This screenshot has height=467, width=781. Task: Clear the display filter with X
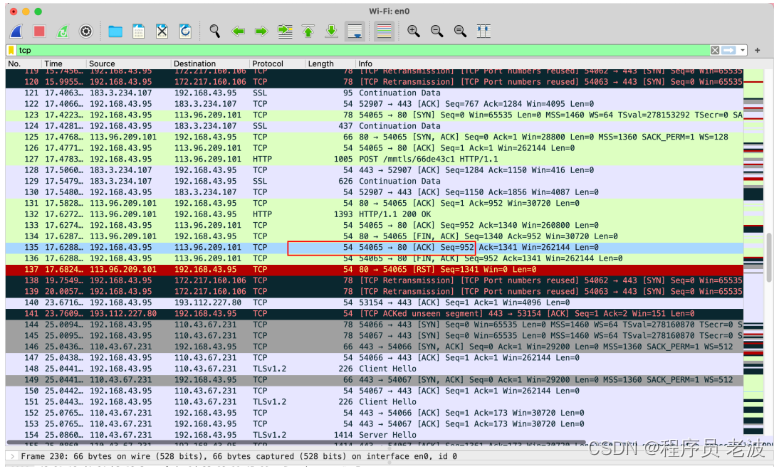715,50
